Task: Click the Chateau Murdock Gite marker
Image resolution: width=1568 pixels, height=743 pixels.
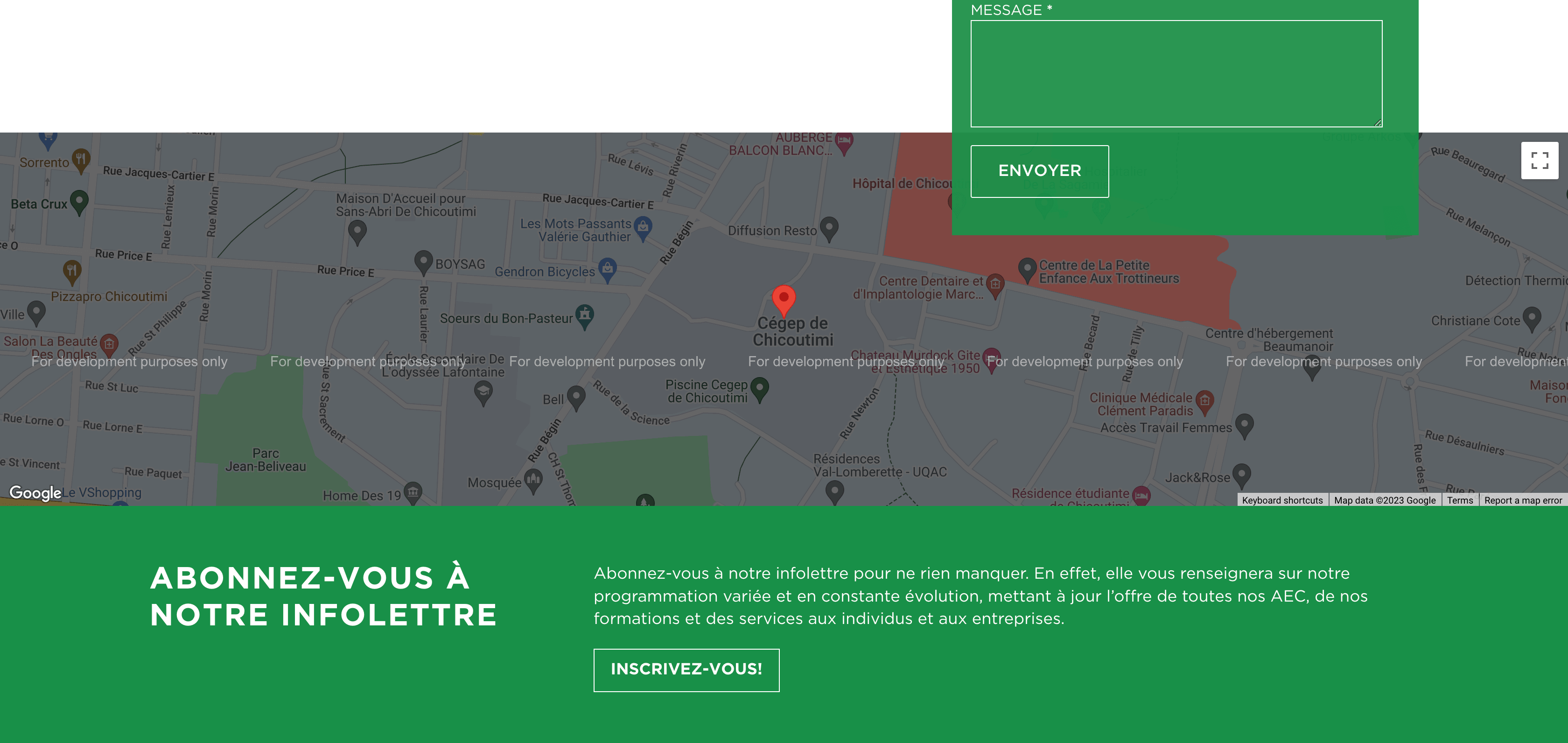Action: [x=992, y=360]
